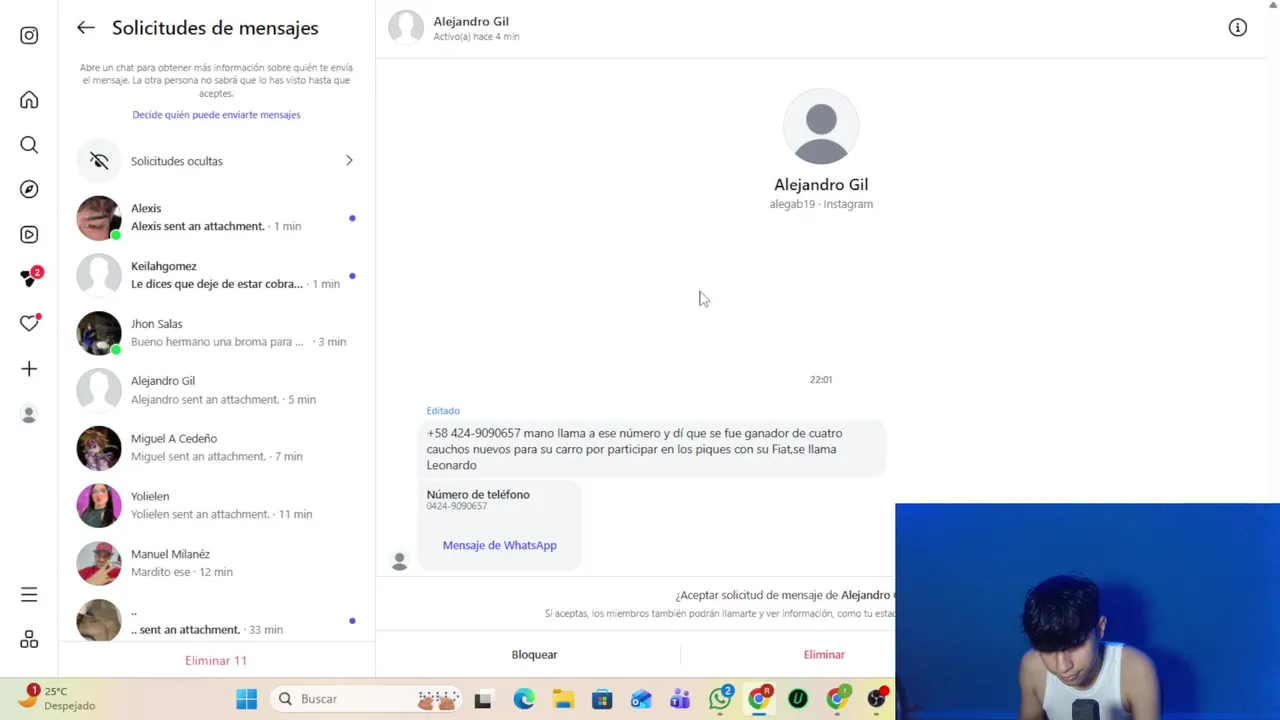Click the hidden requests crossed-eye icon
This screenshot has height=720, width=1280.
pos(99,161)
